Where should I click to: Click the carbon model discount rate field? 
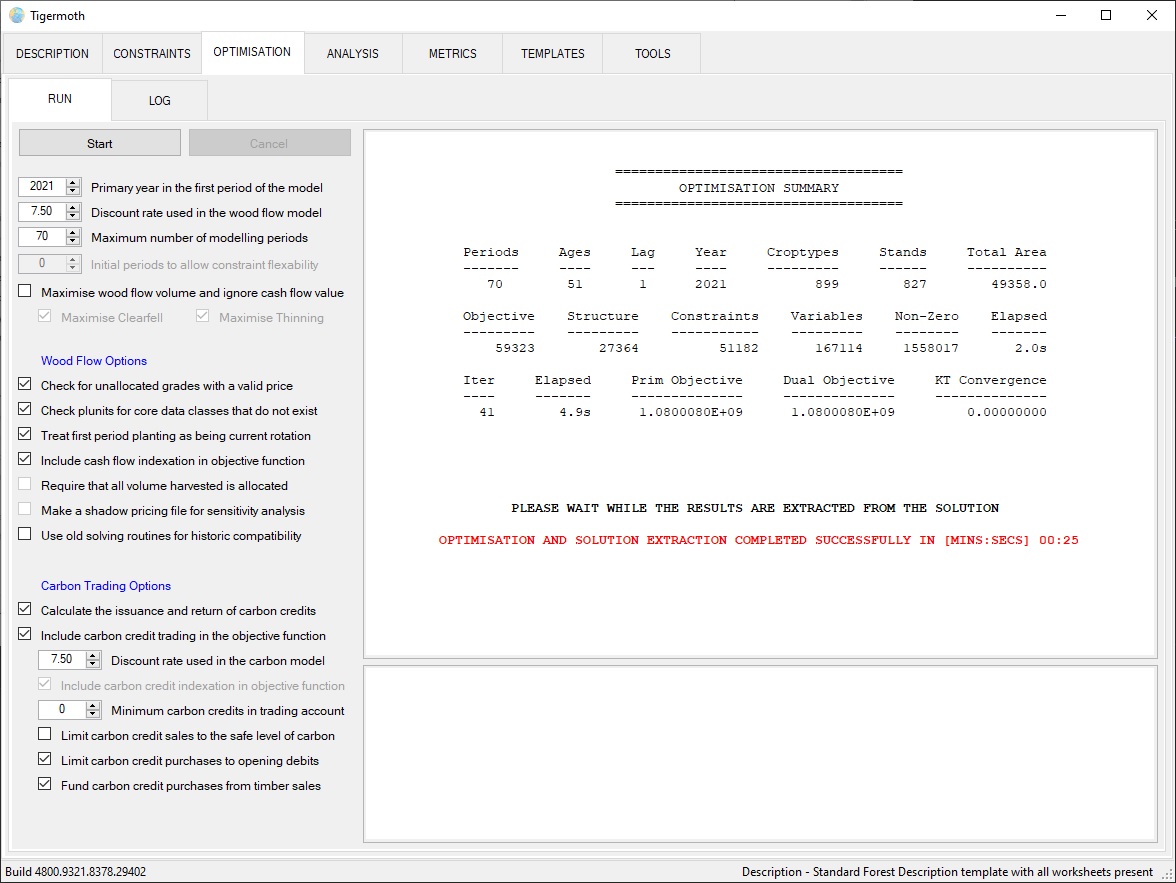62,659
